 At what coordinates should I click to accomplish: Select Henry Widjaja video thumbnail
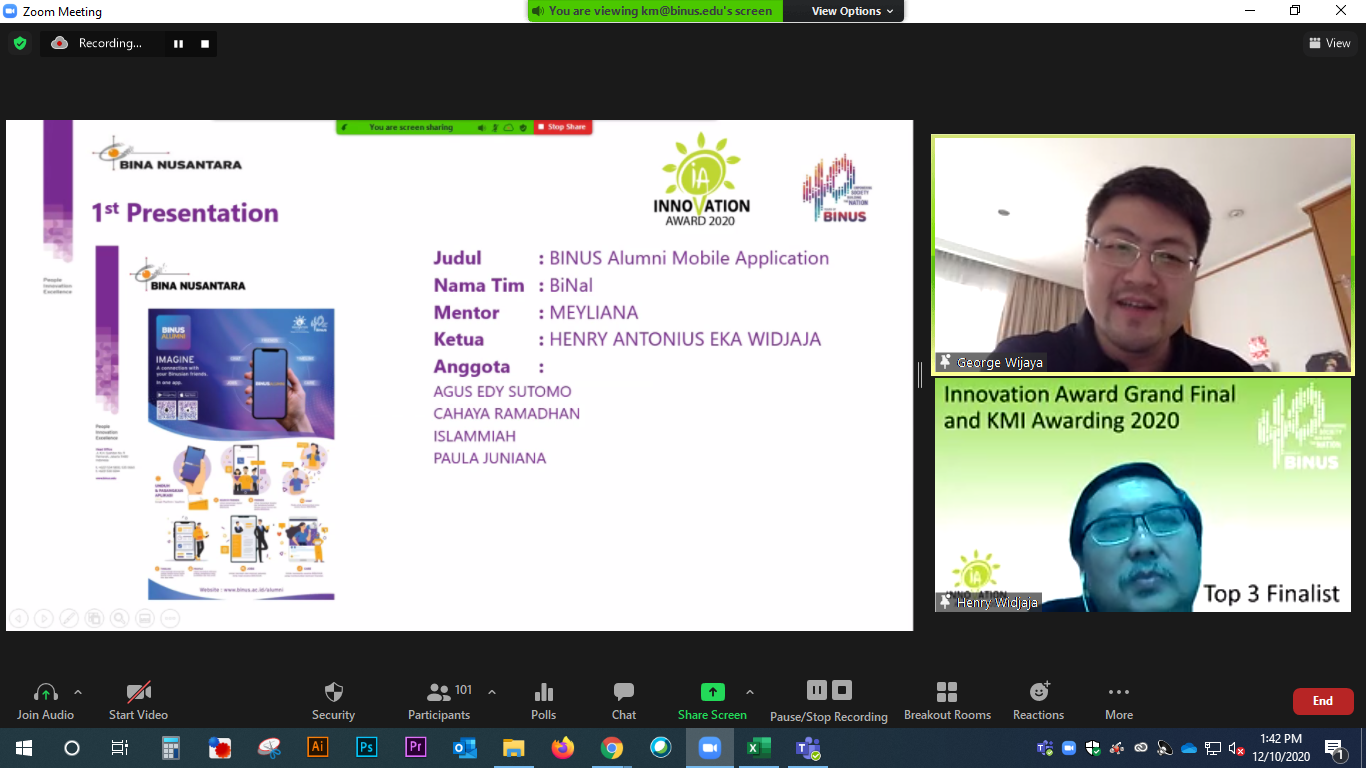(1142, 495)
